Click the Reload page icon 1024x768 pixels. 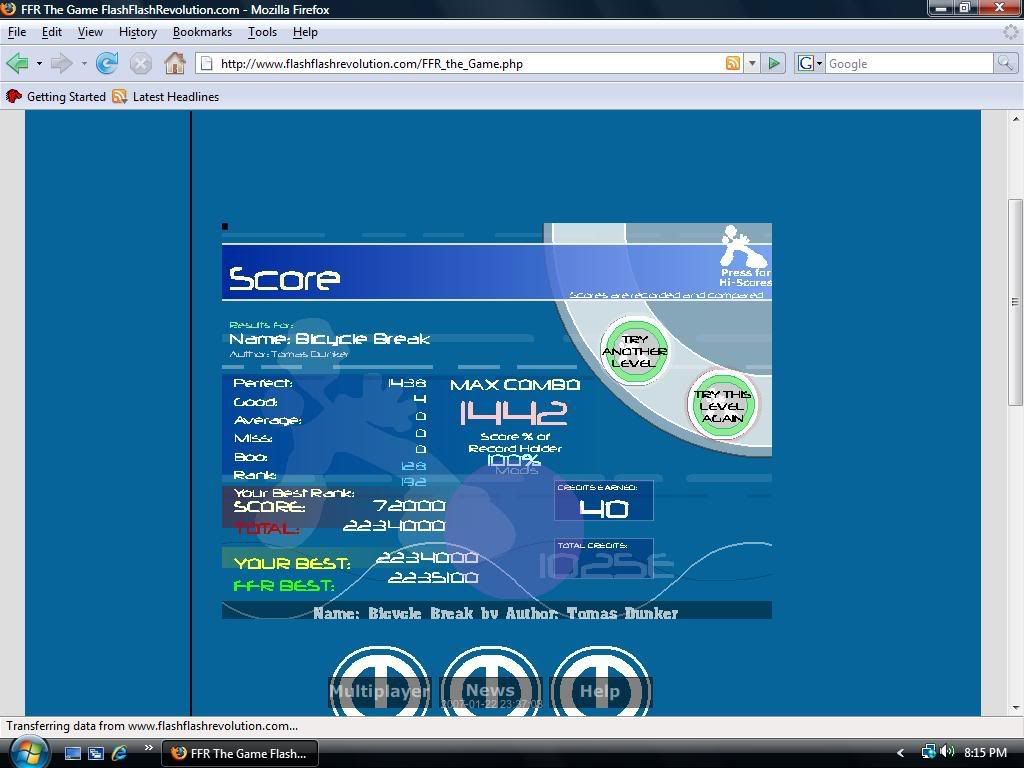(107, 64)
